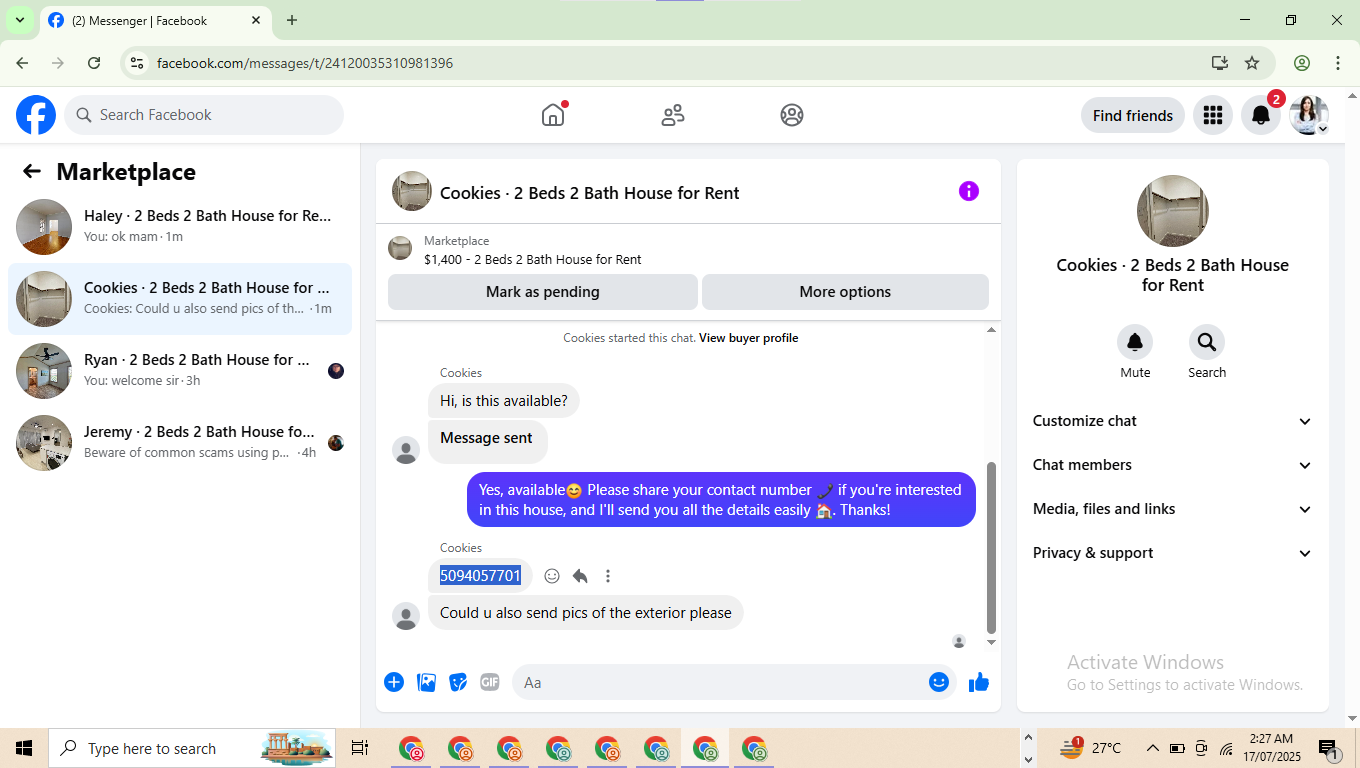This screenshot has height=768, width=1360.
Task: Open the Jeremy conversation
Action: click(180, 443)
